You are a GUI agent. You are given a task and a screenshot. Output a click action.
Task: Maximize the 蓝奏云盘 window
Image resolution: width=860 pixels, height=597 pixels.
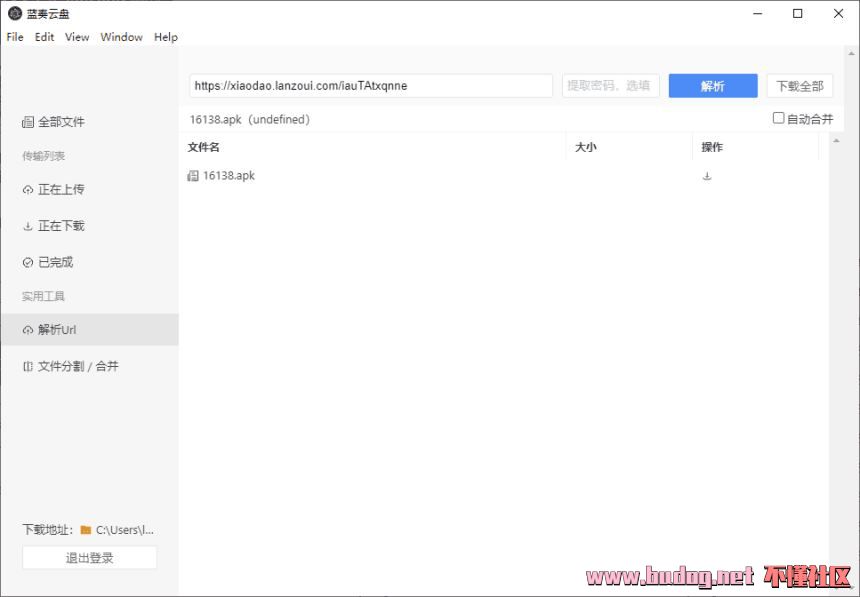tap(798, 14)
